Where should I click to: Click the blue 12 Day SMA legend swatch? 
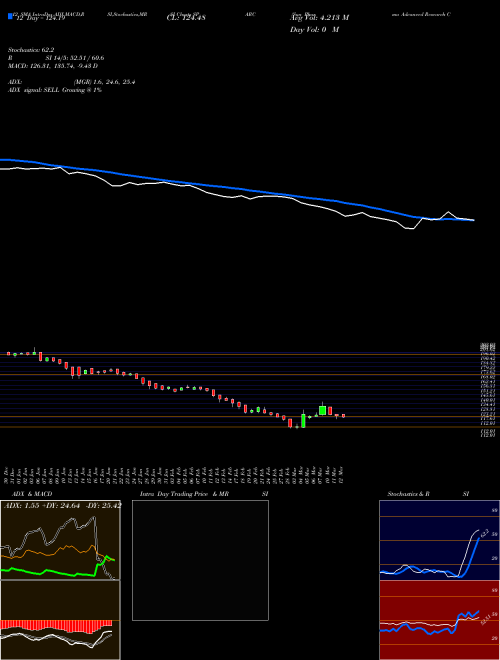(10, 16)
